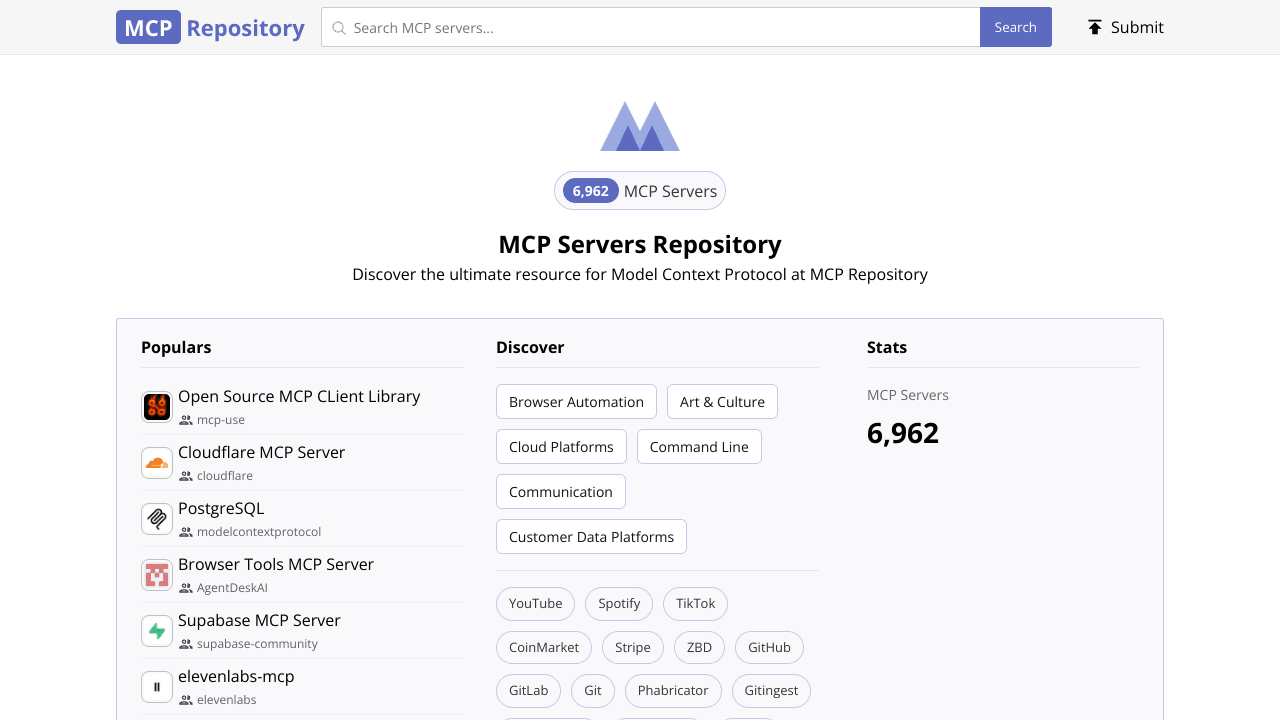Screen dimensions: 1280x720
Task: Click the Submit upload arrow icon
Action: [1095, 27]
